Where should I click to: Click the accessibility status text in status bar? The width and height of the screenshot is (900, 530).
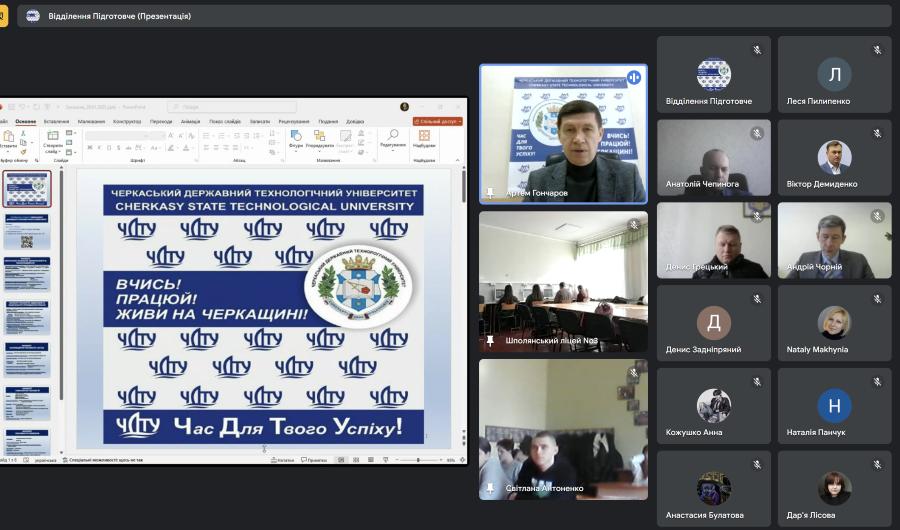point(103,460)
